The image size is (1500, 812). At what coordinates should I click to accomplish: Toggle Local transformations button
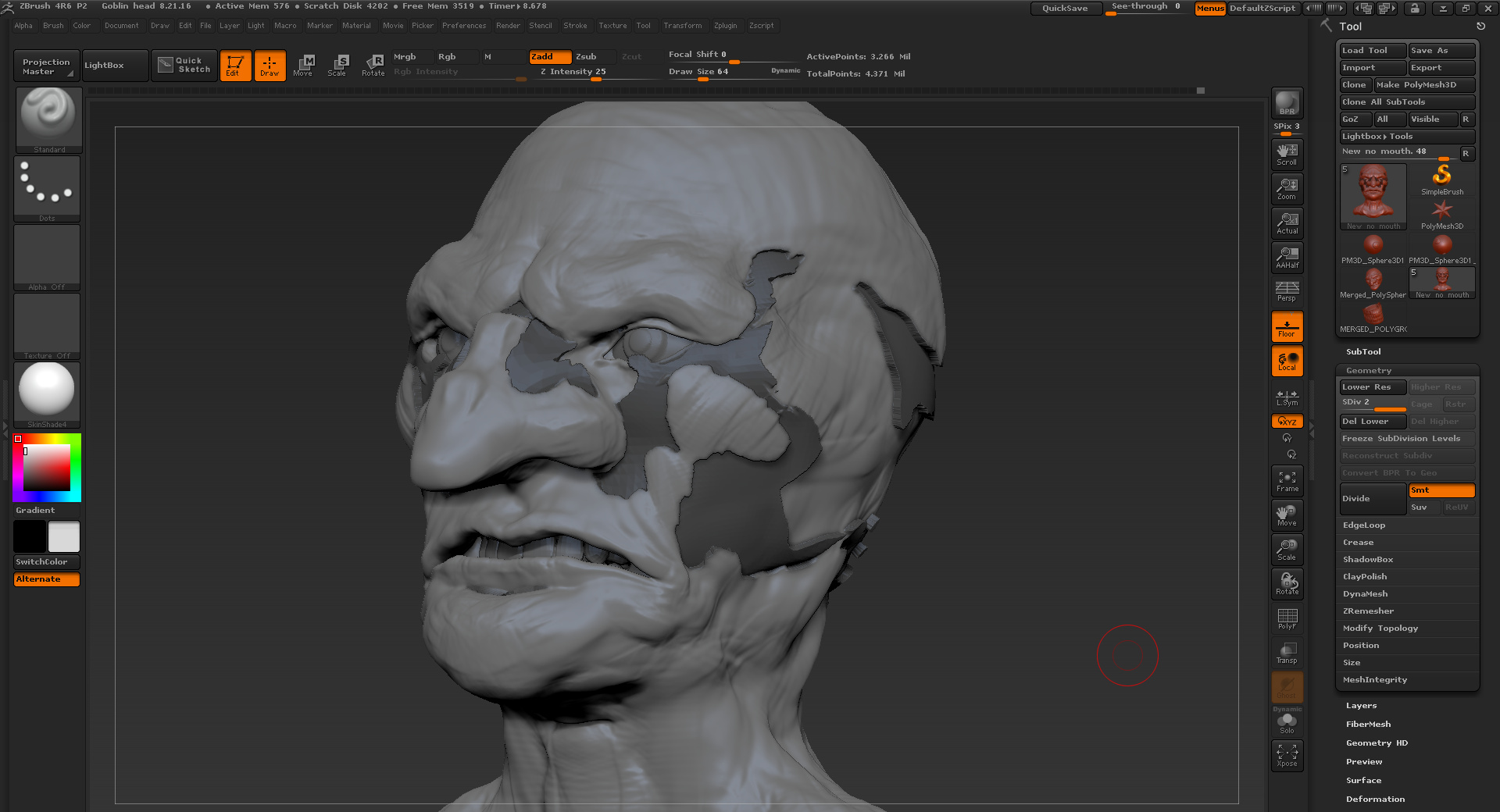[x=1287, y=361]
